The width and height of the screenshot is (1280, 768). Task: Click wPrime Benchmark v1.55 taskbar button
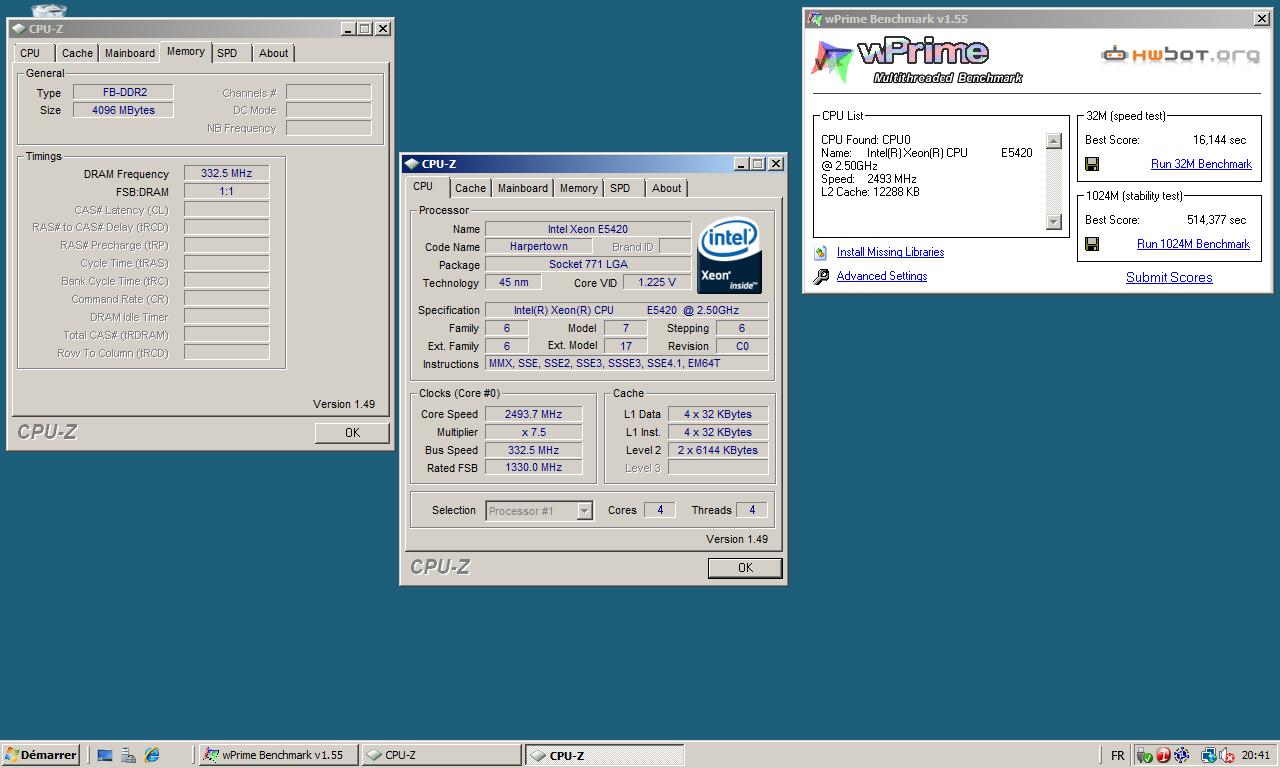277,755
